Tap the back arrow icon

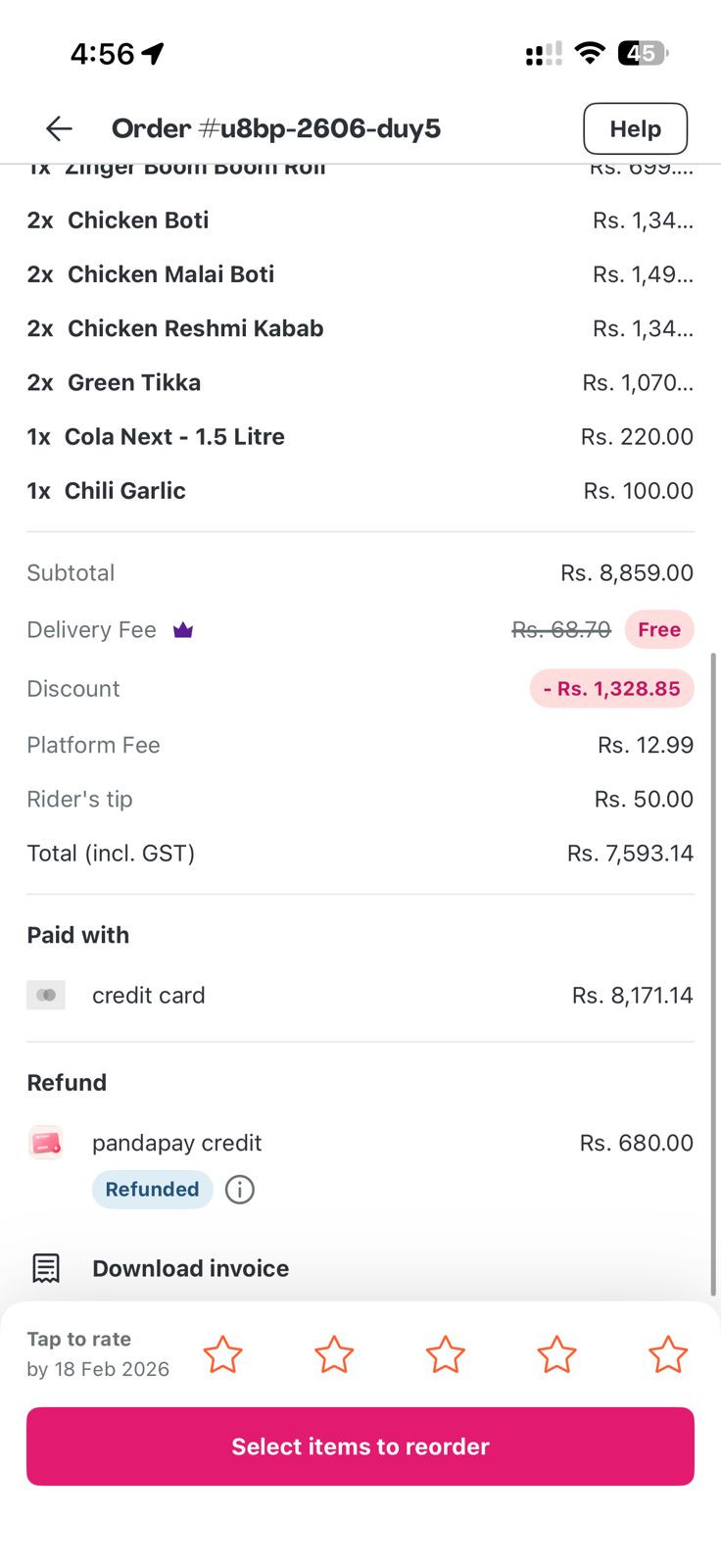(x=59, y=128)
